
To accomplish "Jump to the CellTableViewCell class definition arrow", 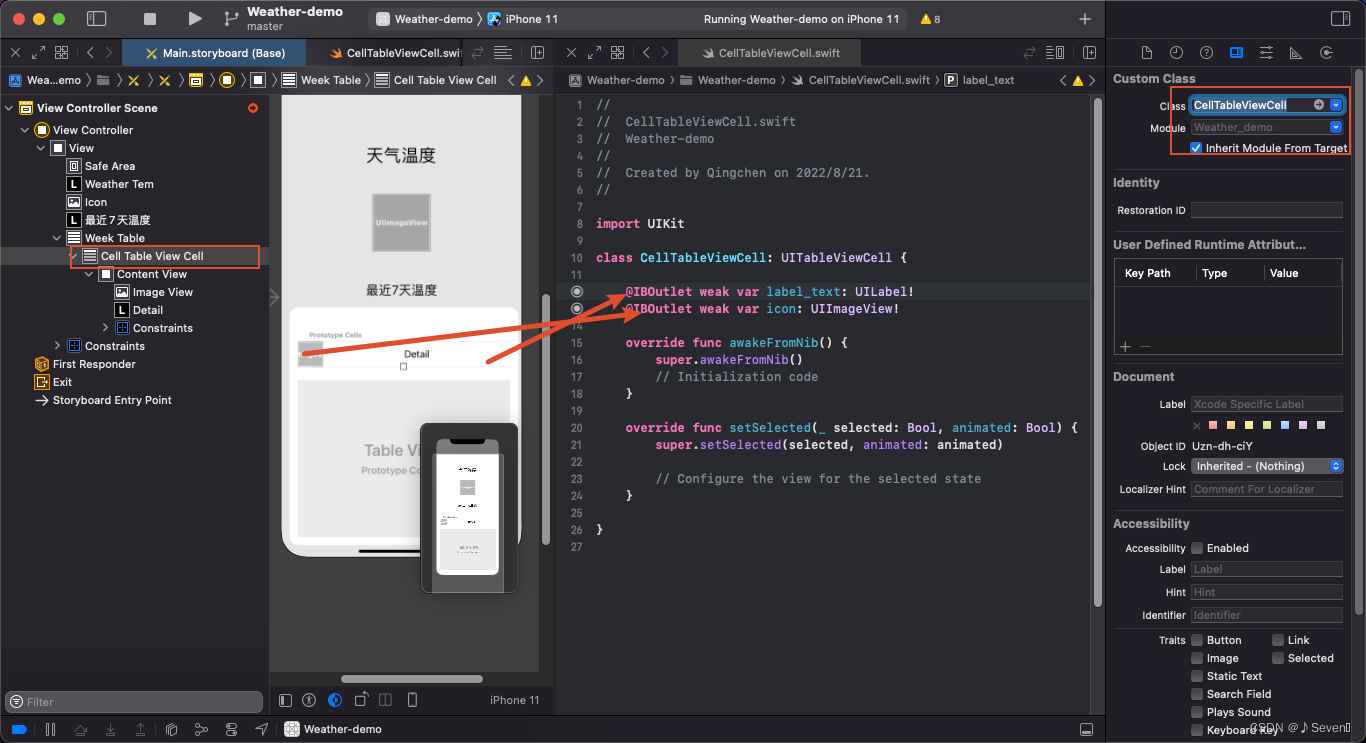I will 1319,105.
